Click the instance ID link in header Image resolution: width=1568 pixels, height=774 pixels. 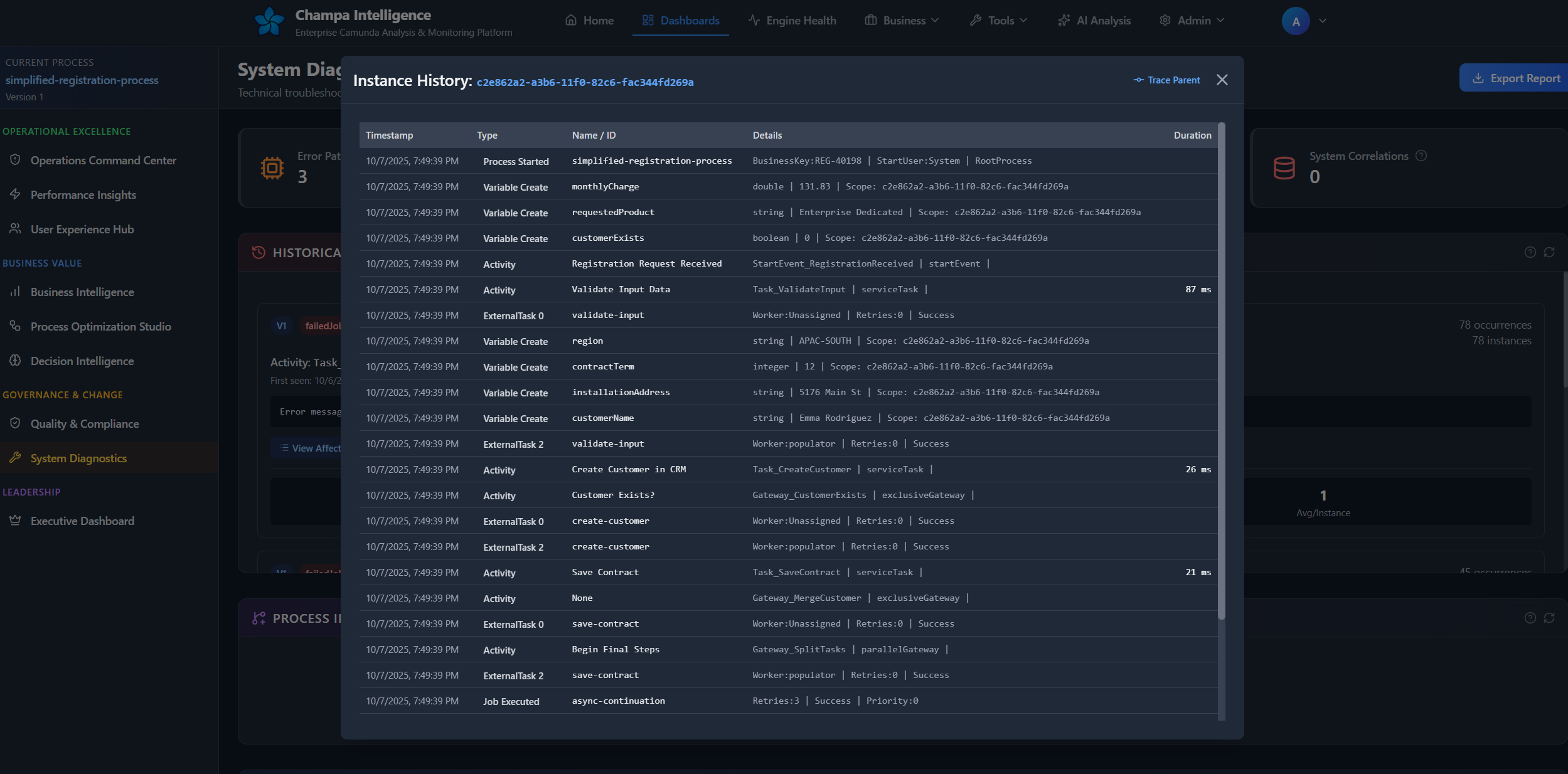coord(585,82)
